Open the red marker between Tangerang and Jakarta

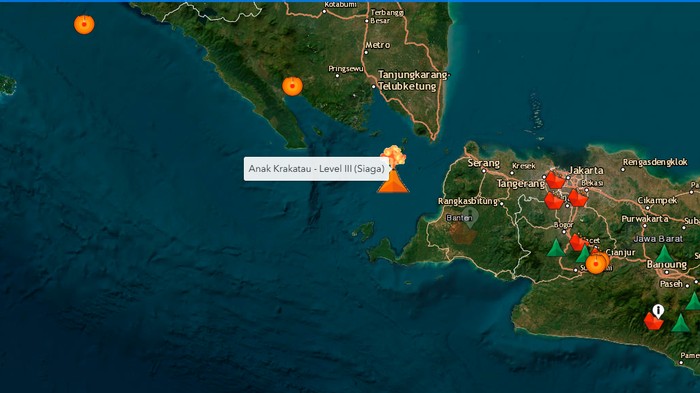556,180
